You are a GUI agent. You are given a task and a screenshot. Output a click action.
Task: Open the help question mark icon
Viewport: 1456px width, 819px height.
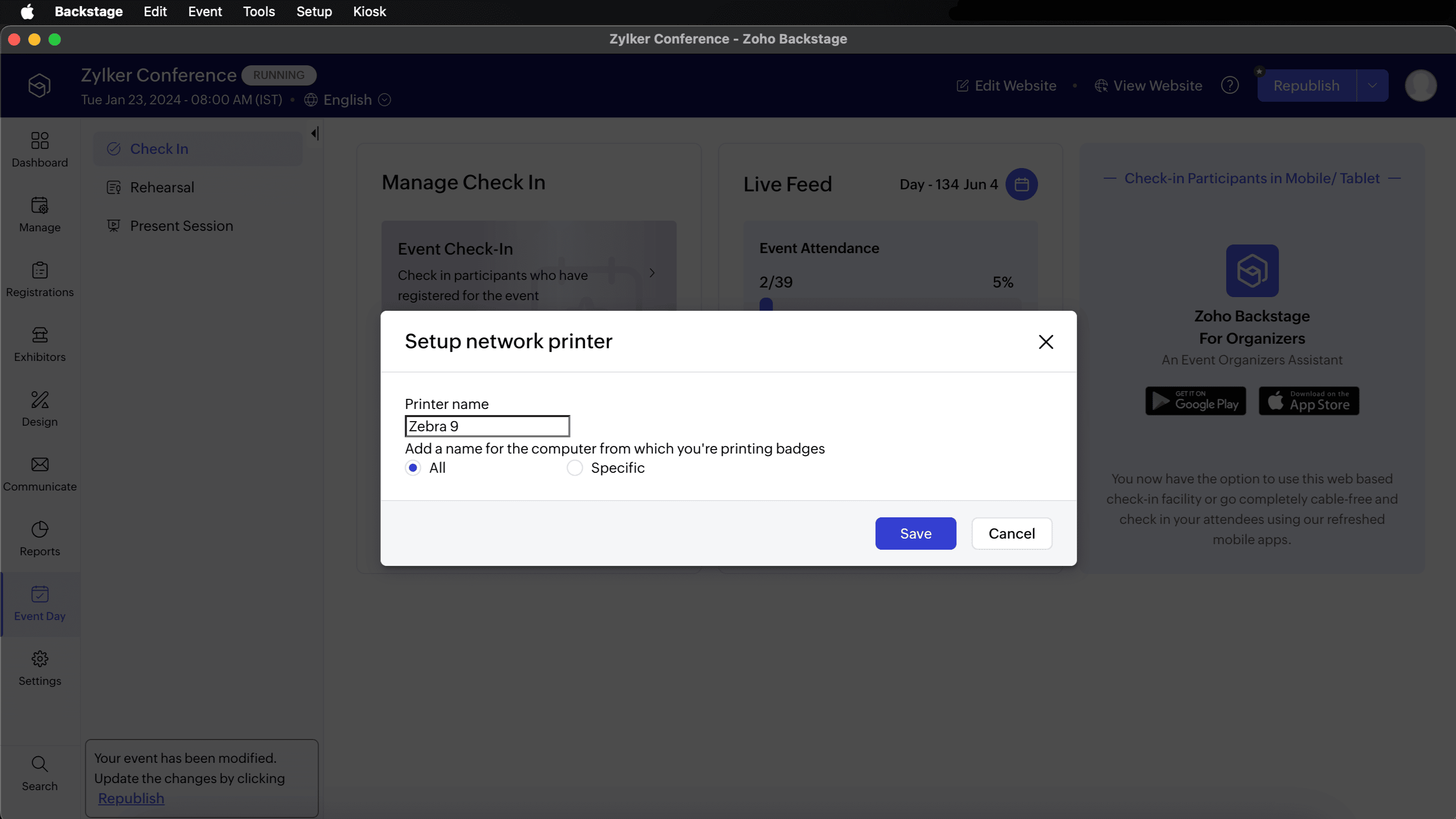pyautogui.click(x=1229, y=86)
